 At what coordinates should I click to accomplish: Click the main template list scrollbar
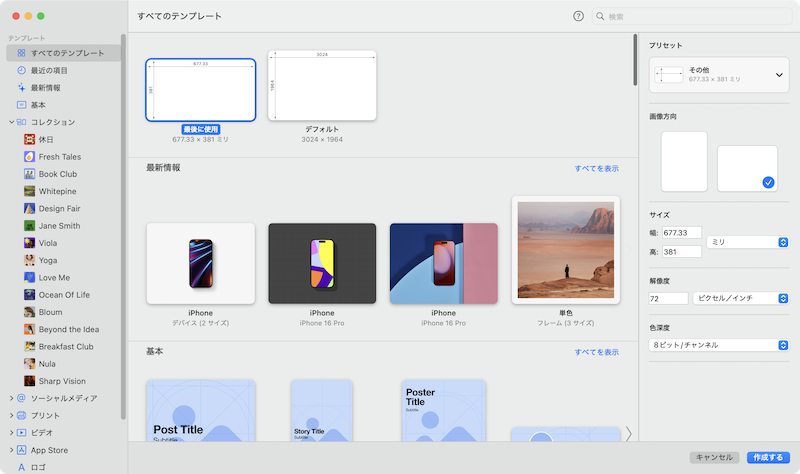pyautogui.click(x=634, y=62)
